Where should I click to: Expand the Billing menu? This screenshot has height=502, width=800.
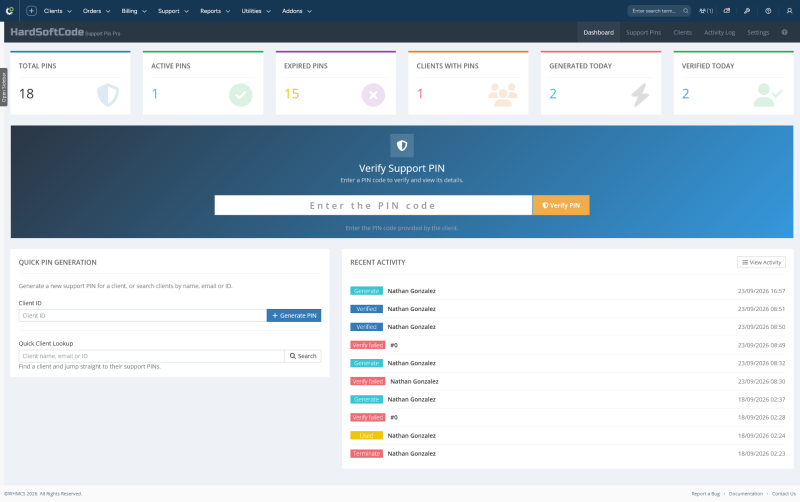134,11
